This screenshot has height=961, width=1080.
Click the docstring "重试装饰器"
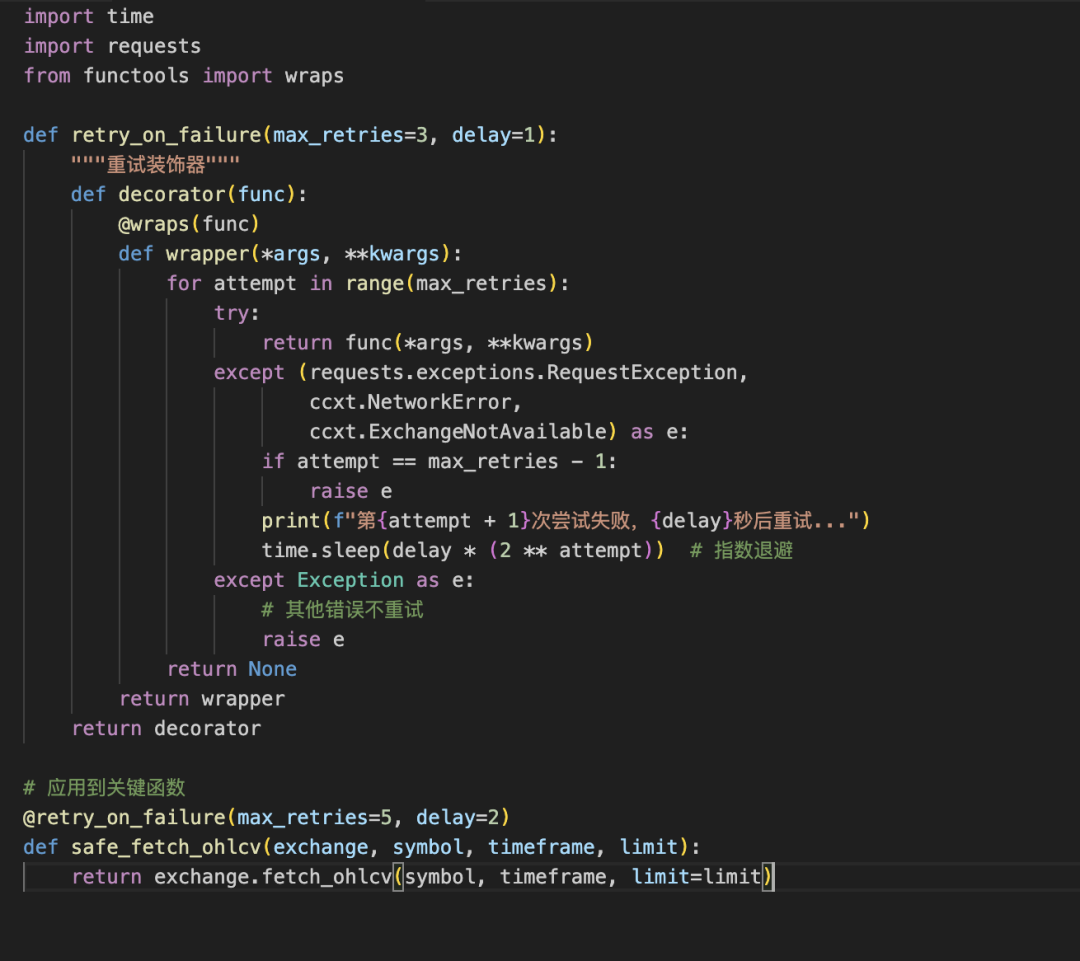156,165
